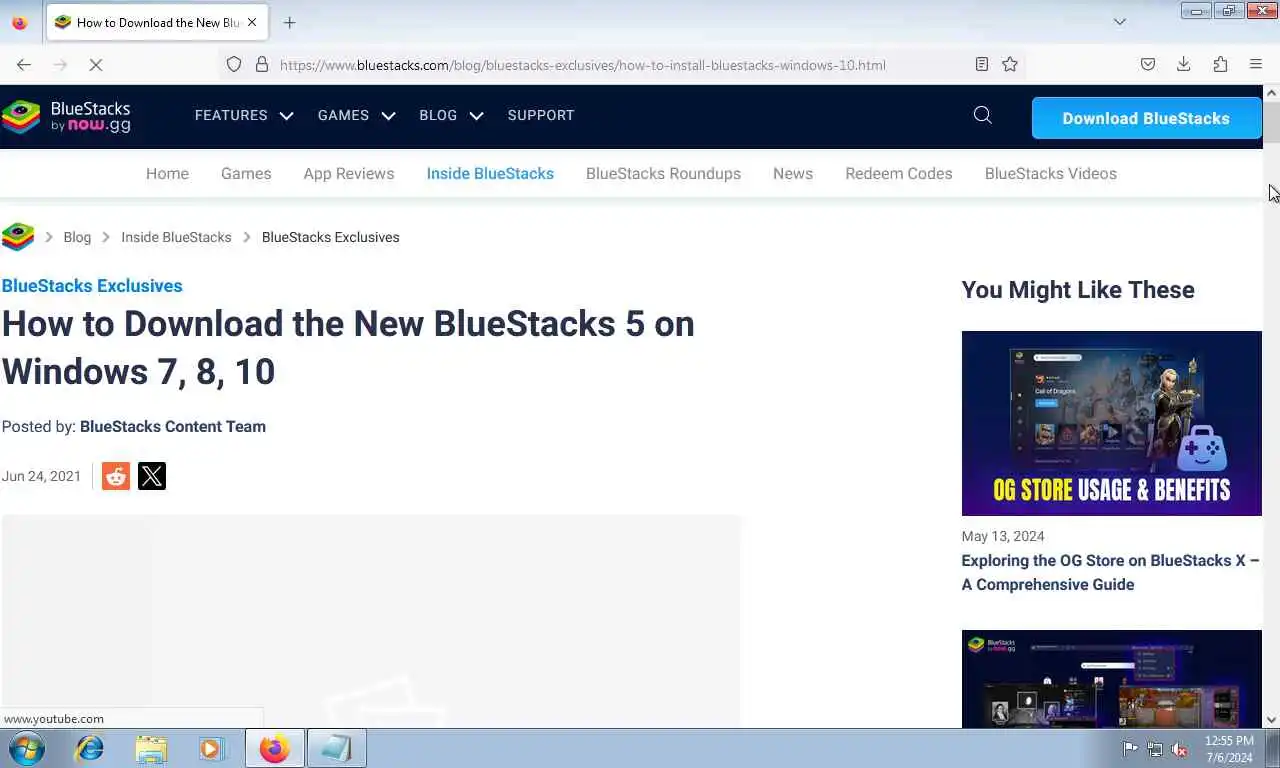Open the tracking protection shield icon
This screenshot has width=1280, height=768.
tap(234, 64)
